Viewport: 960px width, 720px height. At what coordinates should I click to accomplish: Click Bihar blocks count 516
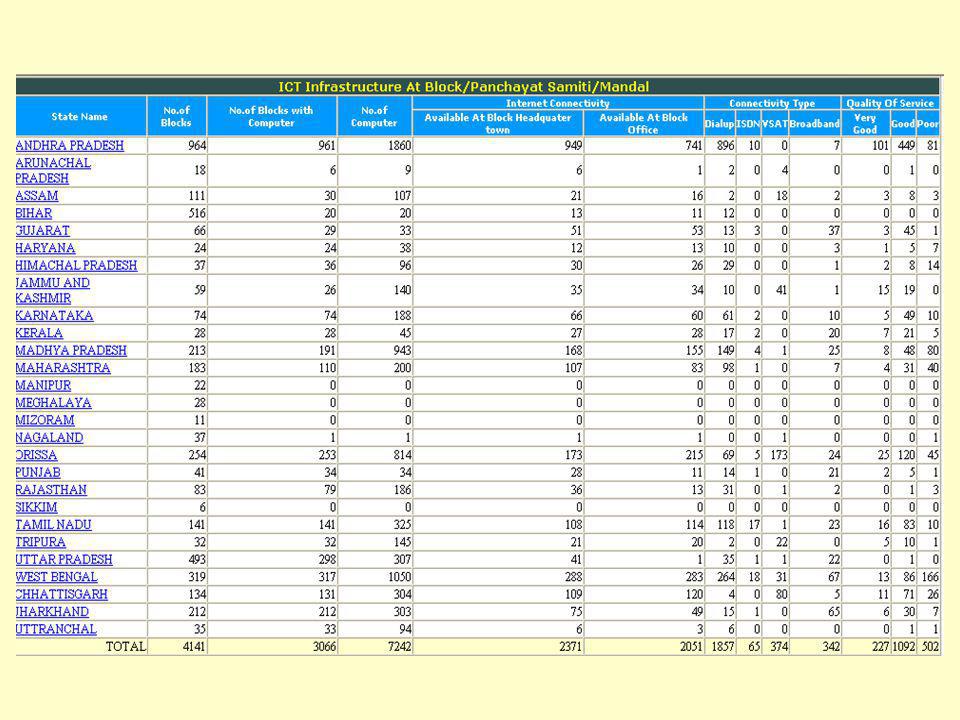click(197, 213)
